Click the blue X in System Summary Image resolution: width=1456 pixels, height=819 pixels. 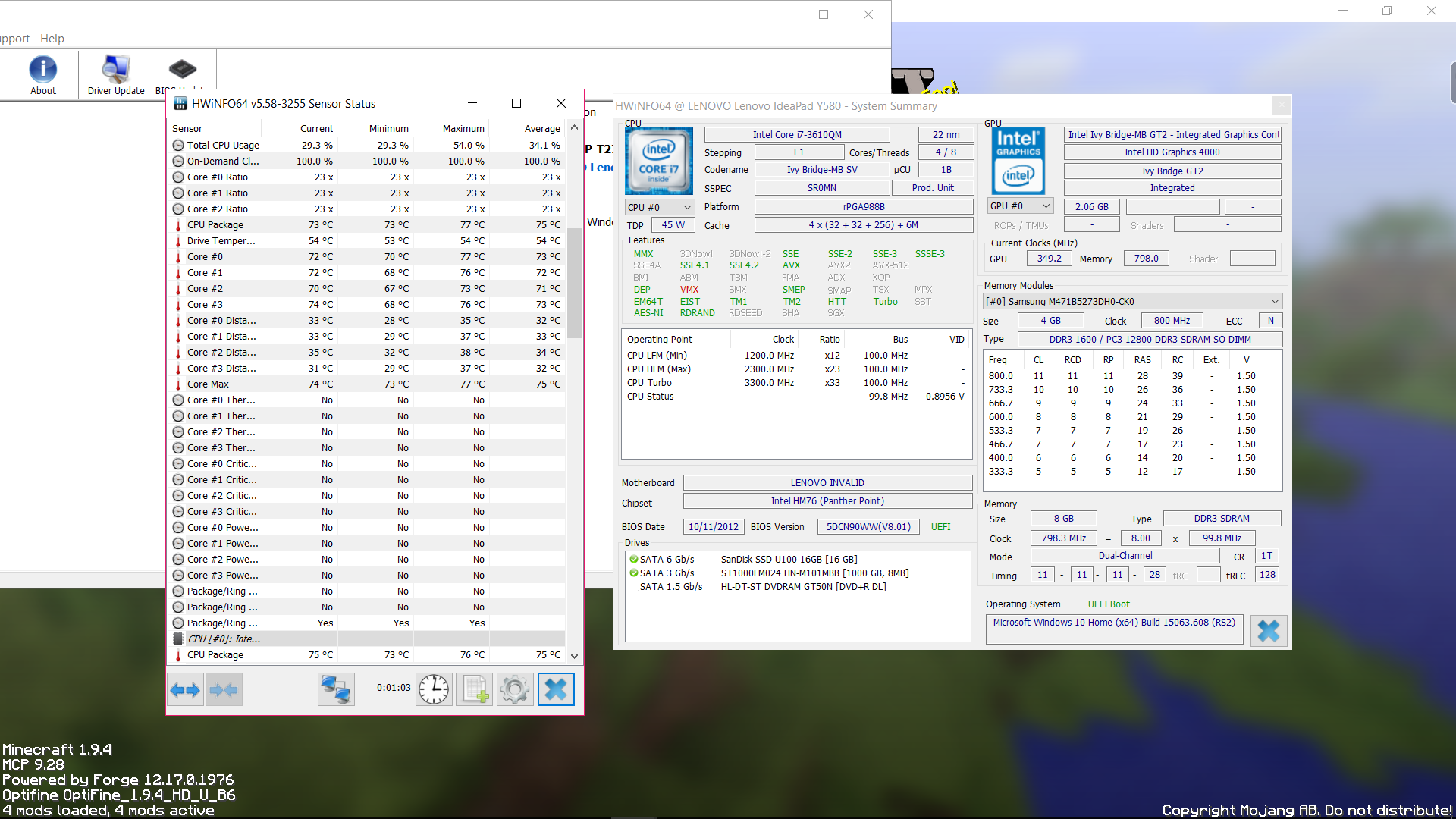[x=1268, y=630]
